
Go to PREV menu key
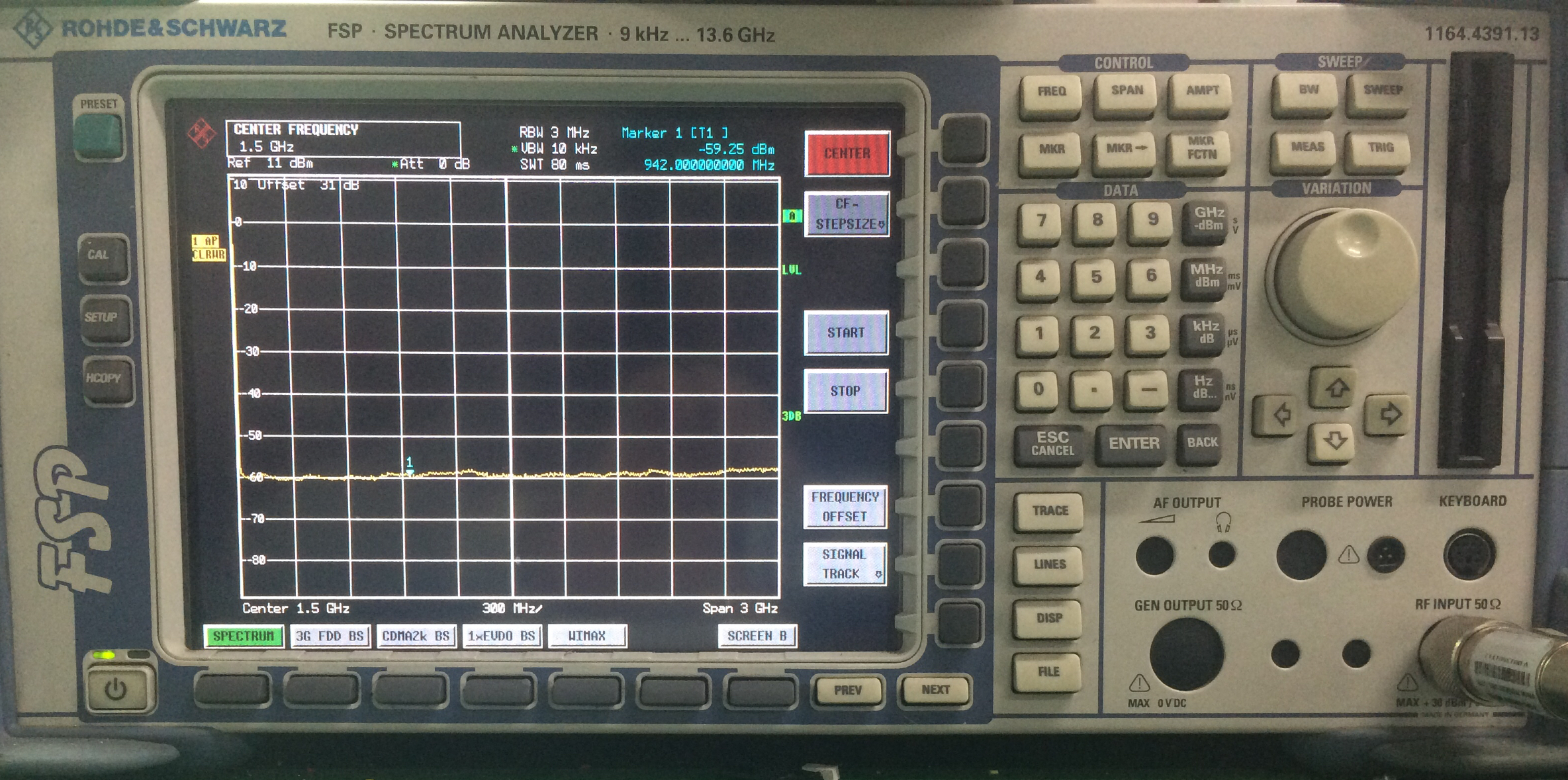pos(847,691)
